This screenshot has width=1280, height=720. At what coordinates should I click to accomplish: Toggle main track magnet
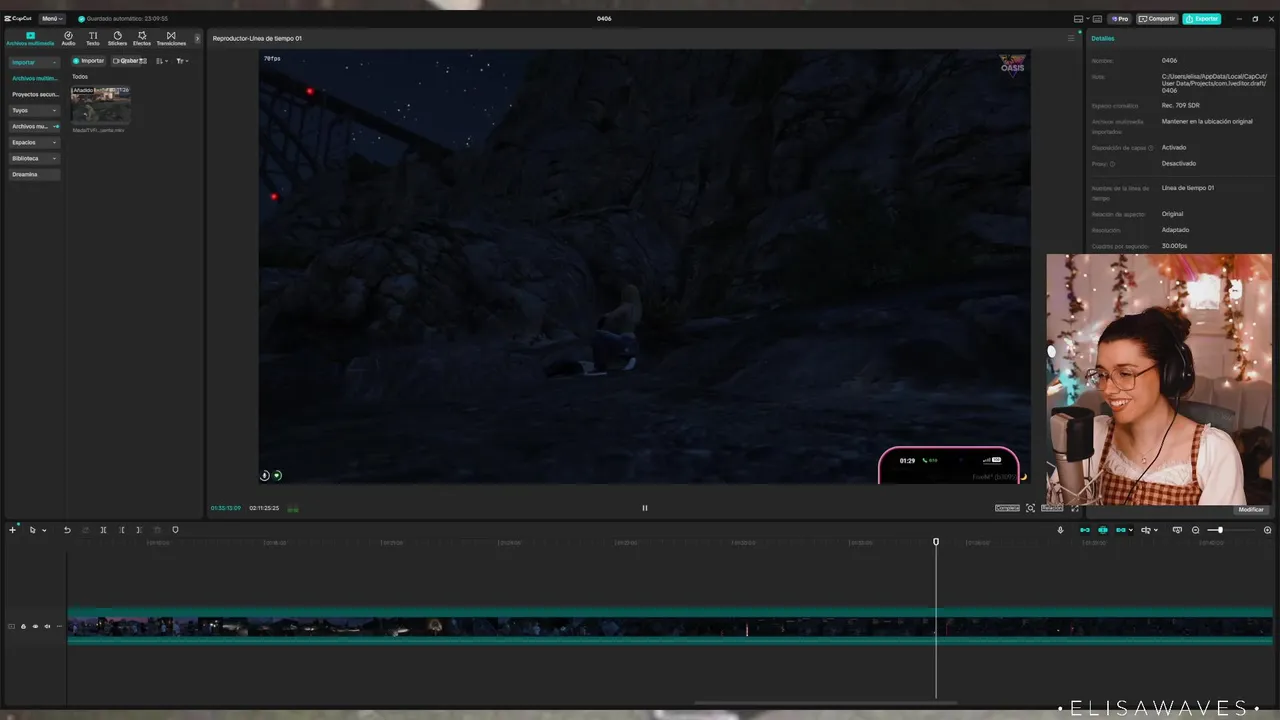1085,530
